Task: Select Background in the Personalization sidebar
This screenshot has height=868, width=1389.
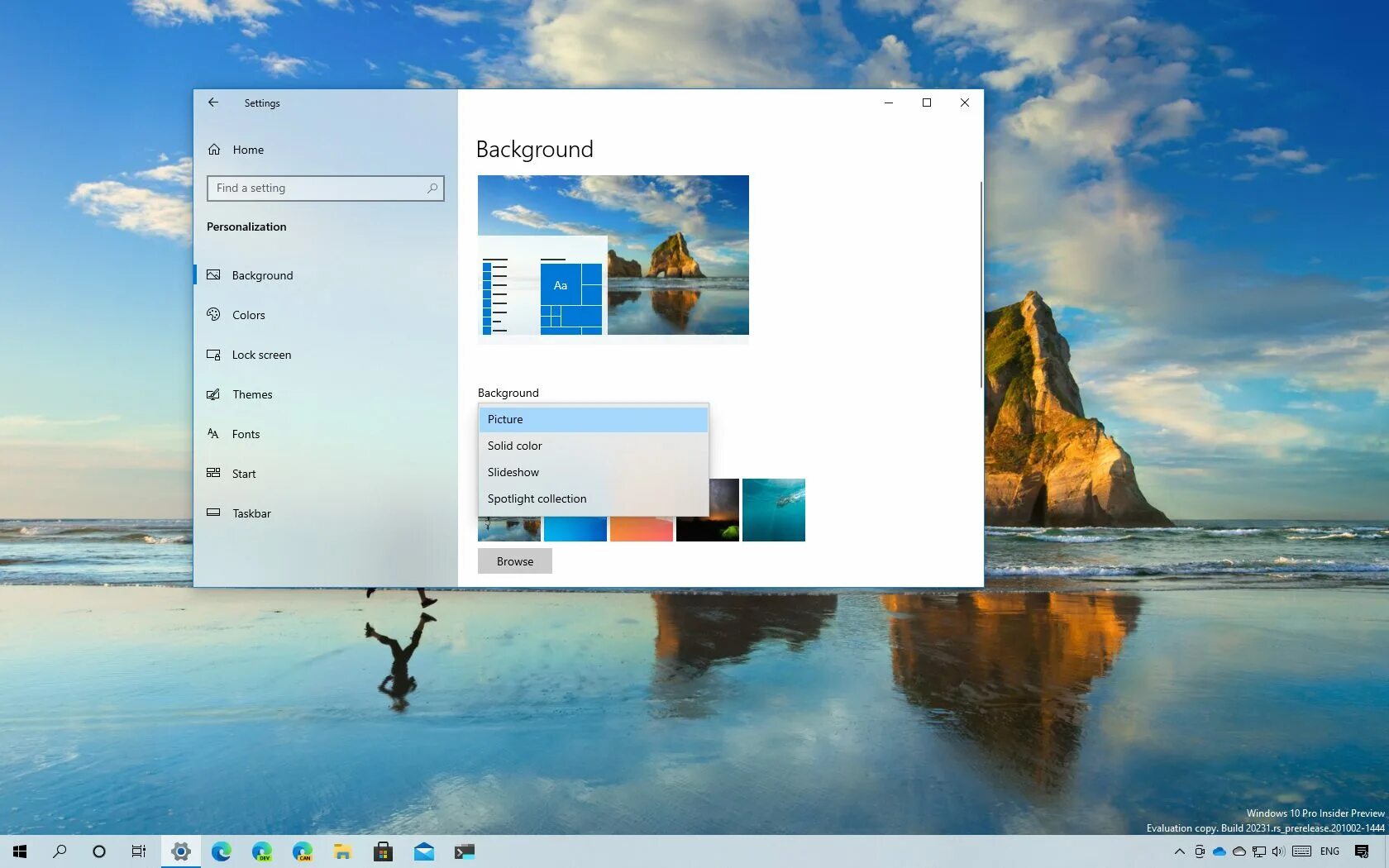Action: [262, 275]
